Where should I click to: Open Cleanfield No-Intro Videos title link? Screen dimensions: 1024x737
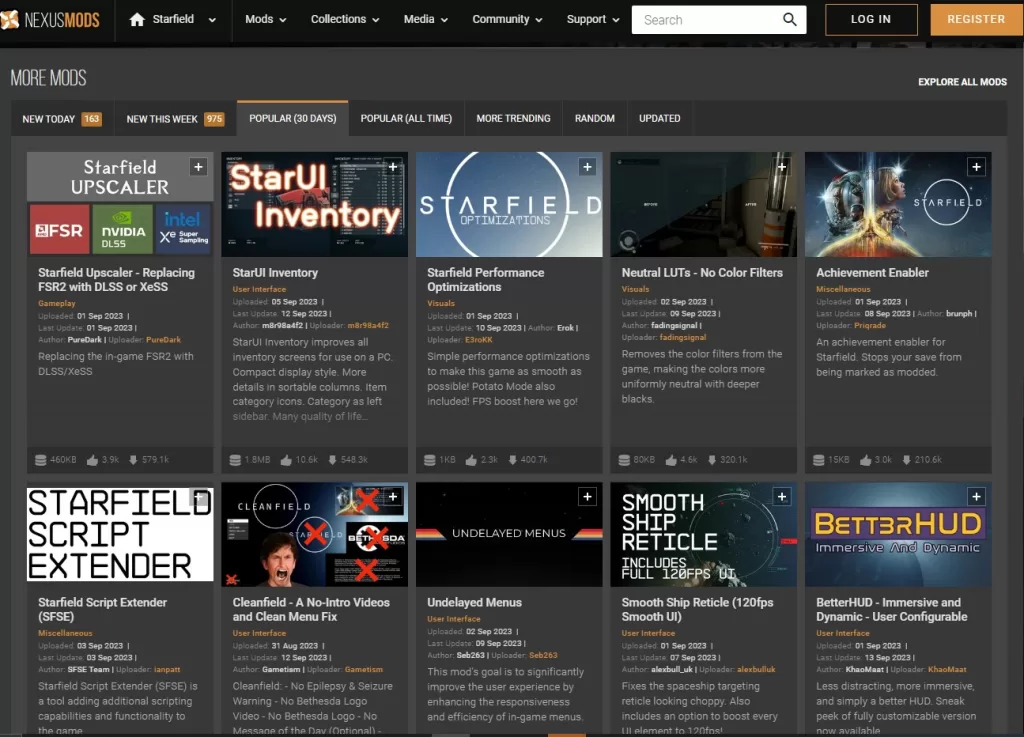[311, 610]
